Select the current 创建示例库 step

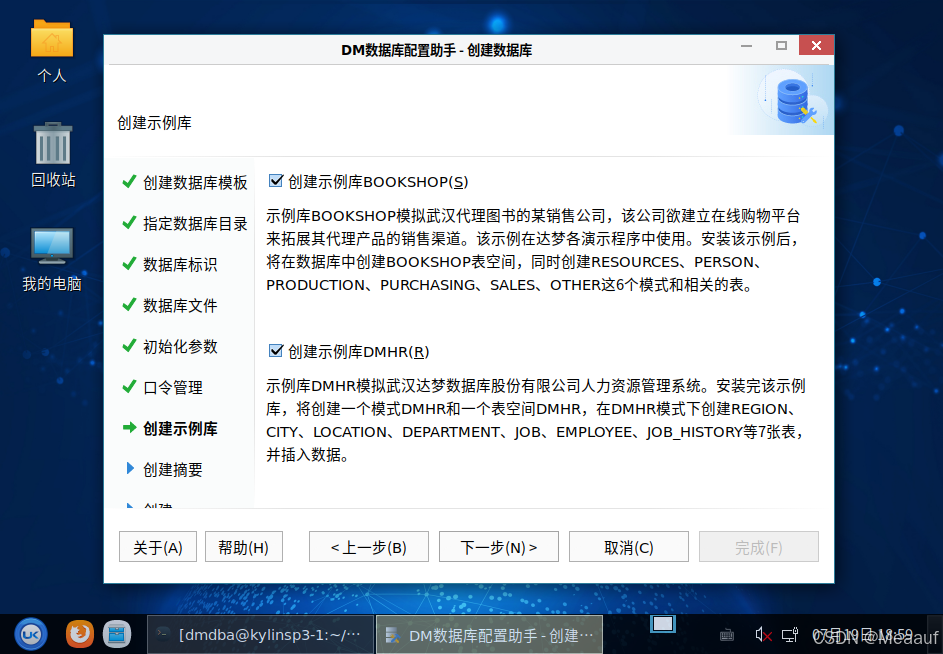pos(180,428)
